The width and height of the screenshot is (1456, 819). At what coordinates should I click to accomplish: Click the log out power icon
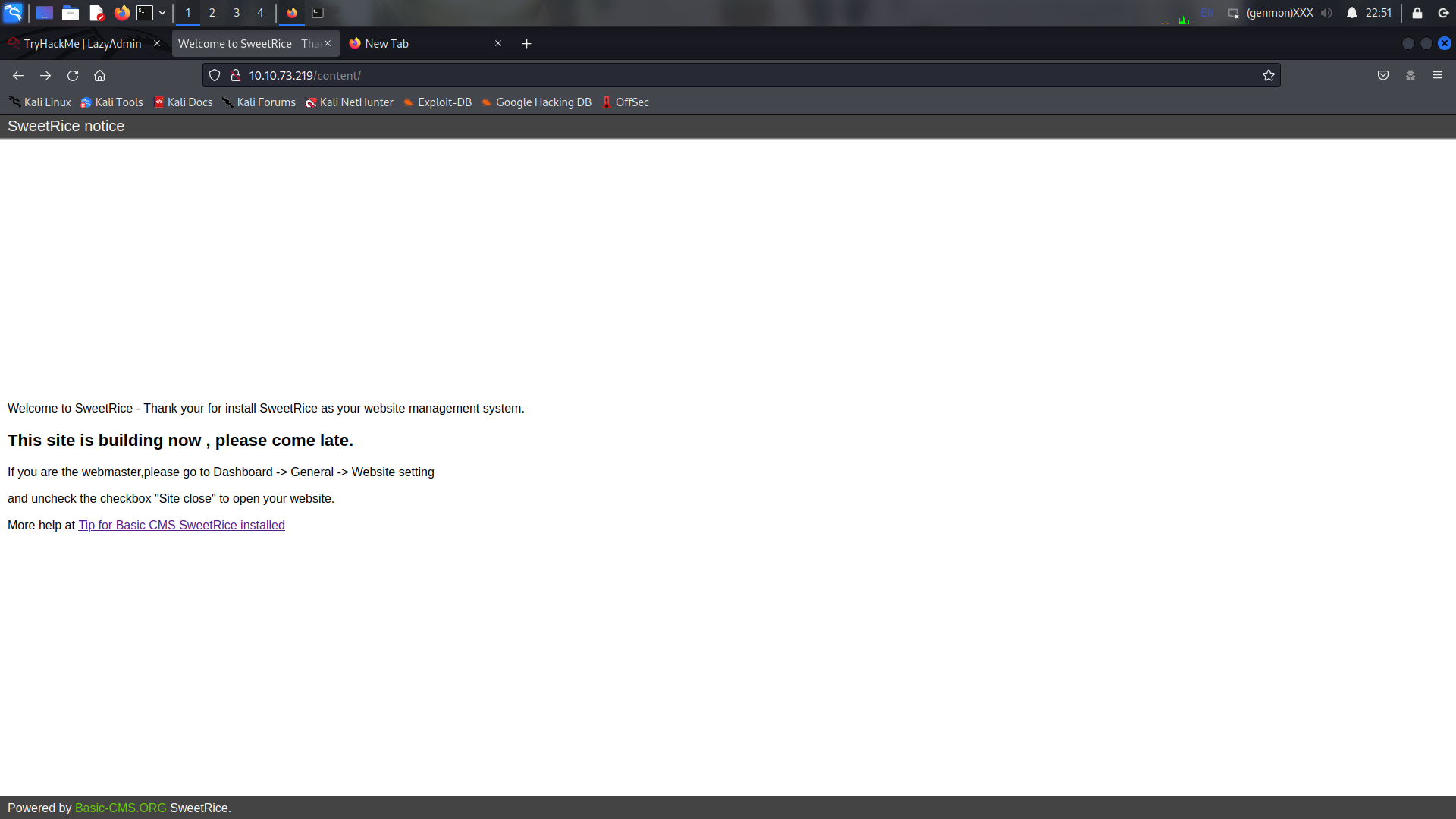coord(1443,13)
